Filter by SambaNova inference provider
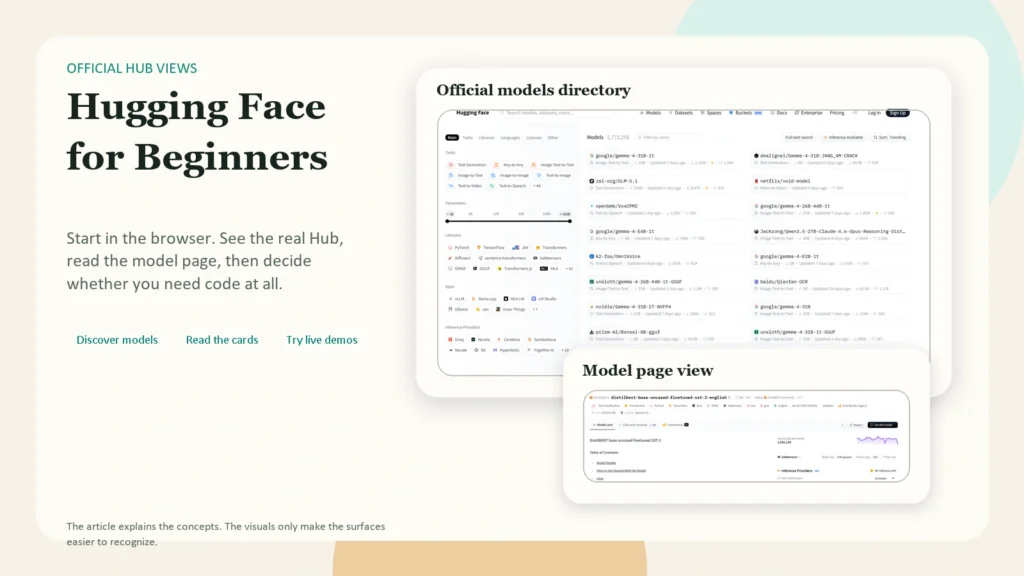The width and height of the screenshot is (1024, 576). pos(542,340)
